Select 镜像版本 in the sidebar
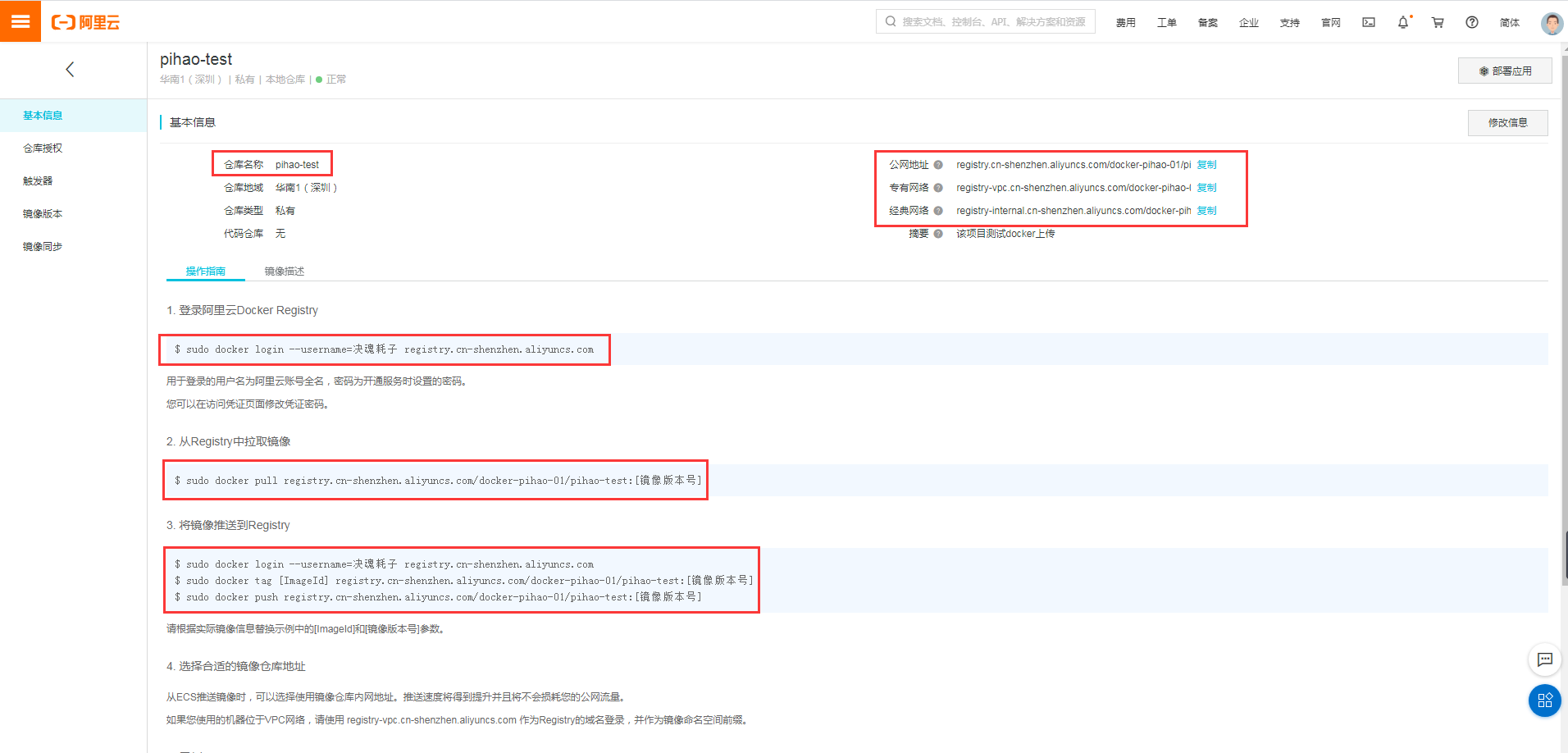 pyautogui.click(x=74, y=214)
